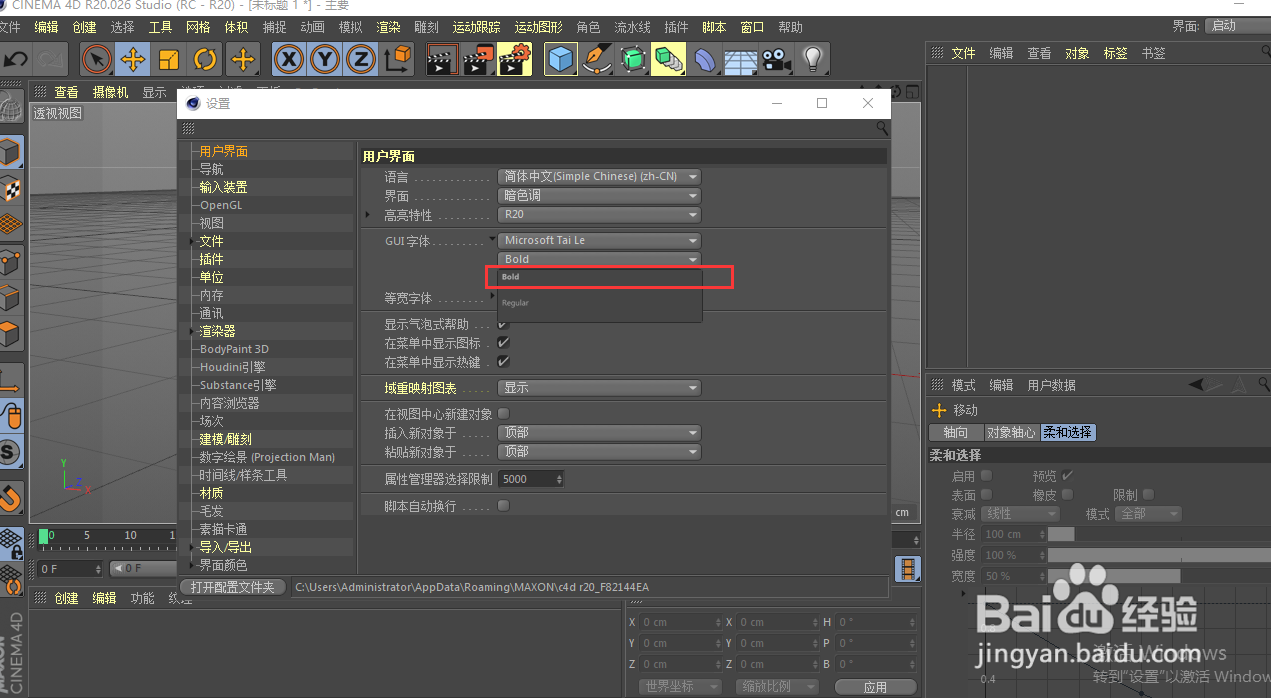This screenshot has width=1271, height=698.
Task: Click the 应用 apply button
Action: [x=875, y=687]
